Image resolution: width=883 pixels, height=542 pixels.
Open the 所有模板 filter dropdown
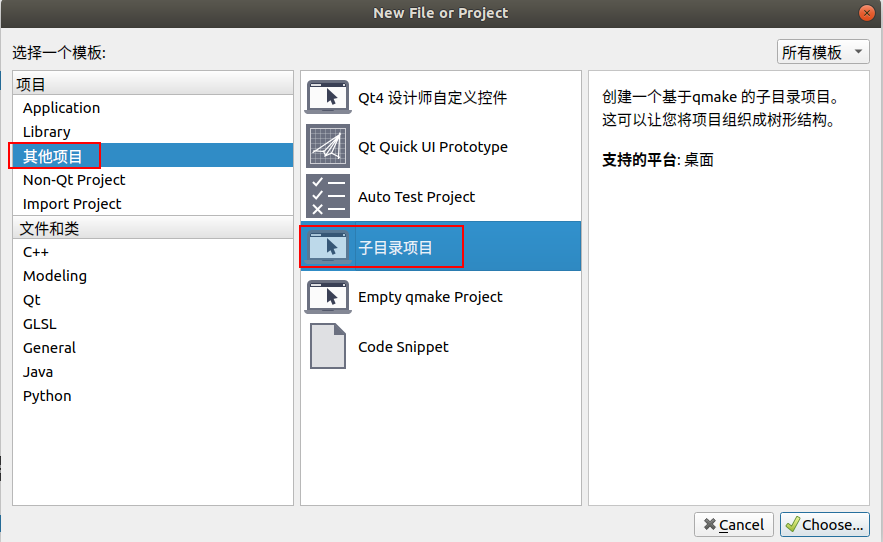(823, 52)
